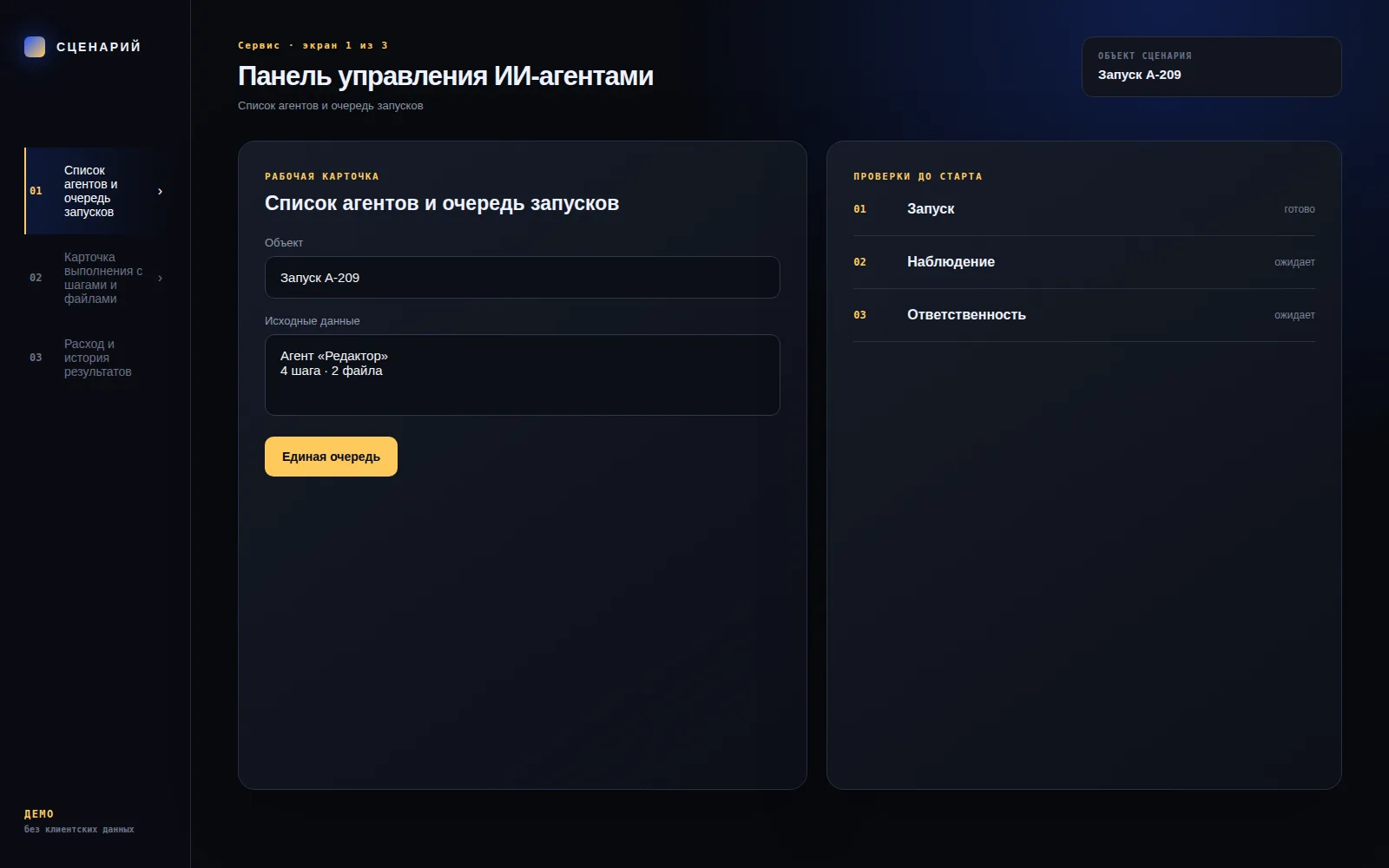This screenshot has height=868, width=1389.
Task: Select the Наблюдение check row
Action: 1084,262
